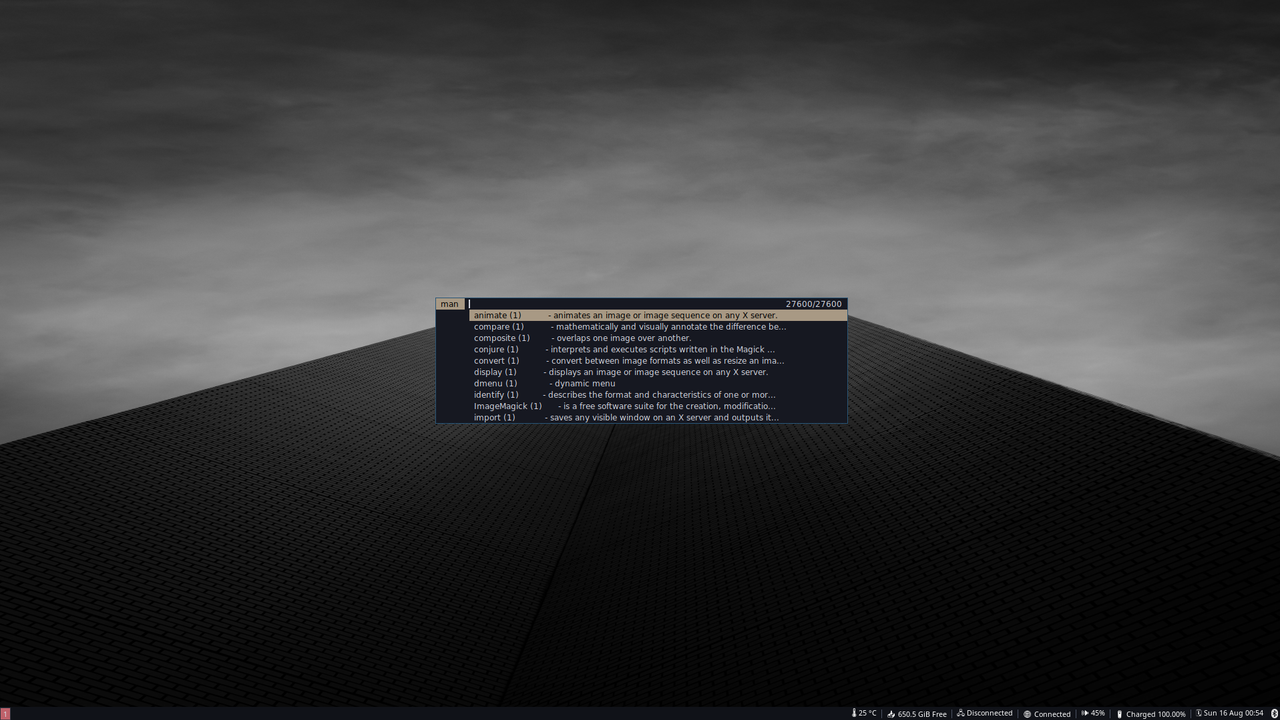Click the man prompt label

[x=450, y=304]
